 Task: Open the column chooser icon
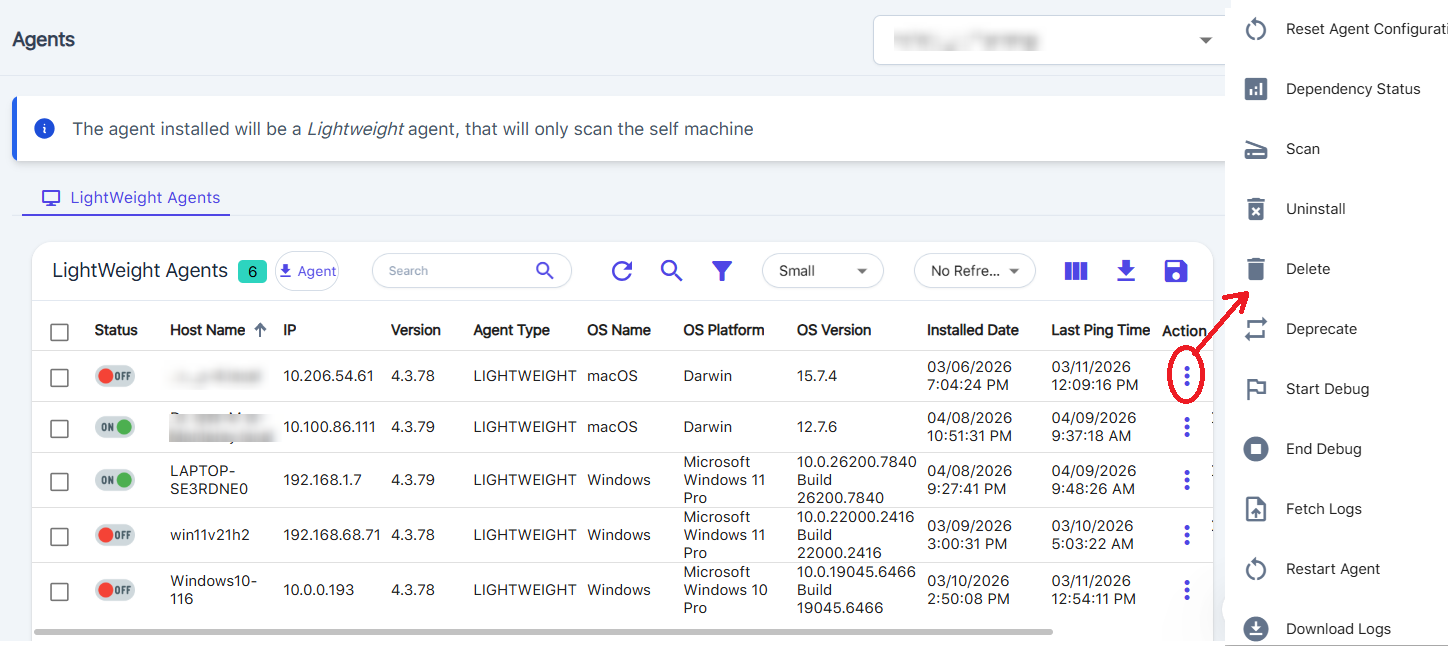tap(1076, 271)
